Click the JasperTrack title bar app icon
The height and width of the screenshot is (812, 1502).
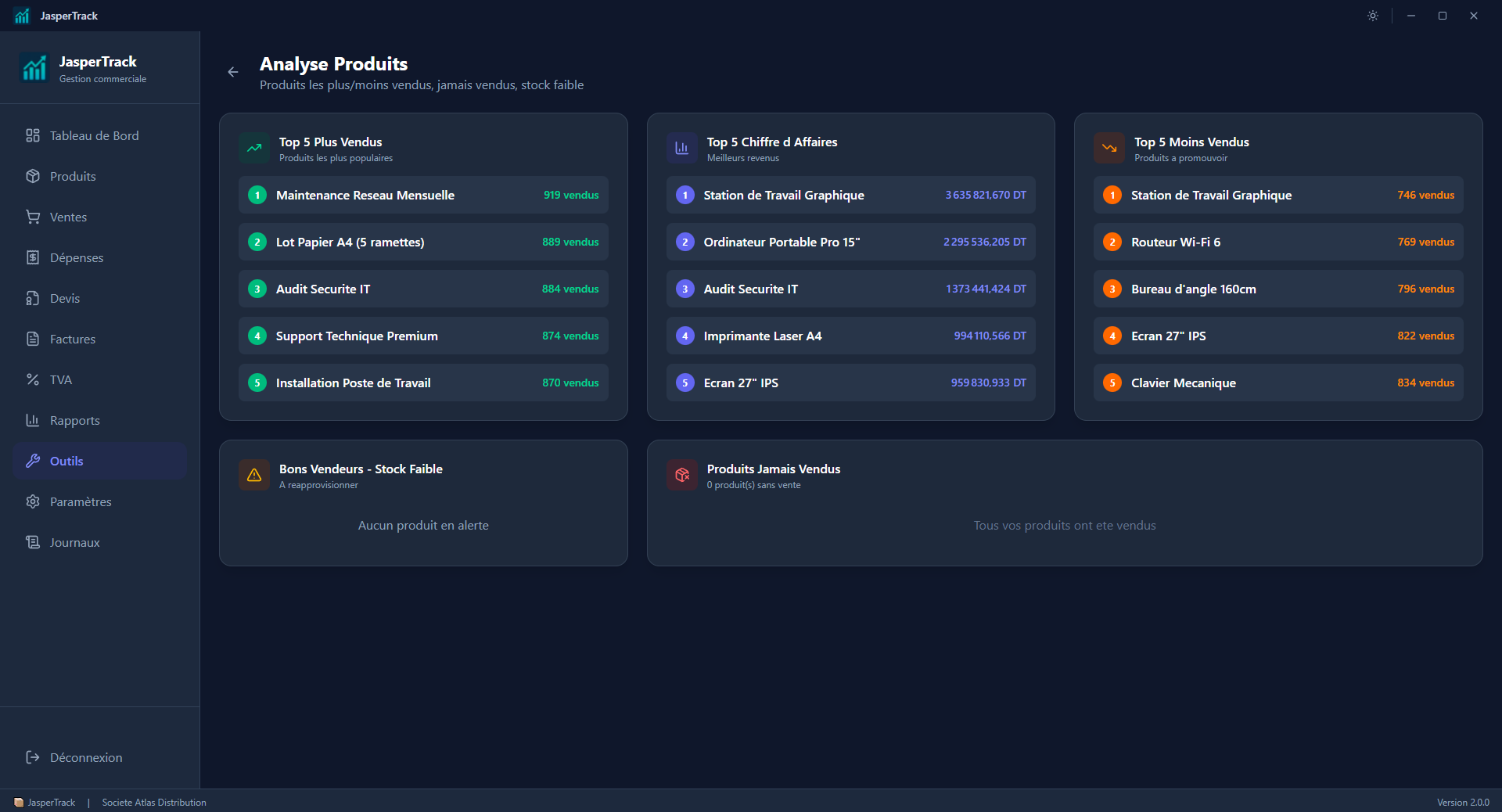(22, 16)
